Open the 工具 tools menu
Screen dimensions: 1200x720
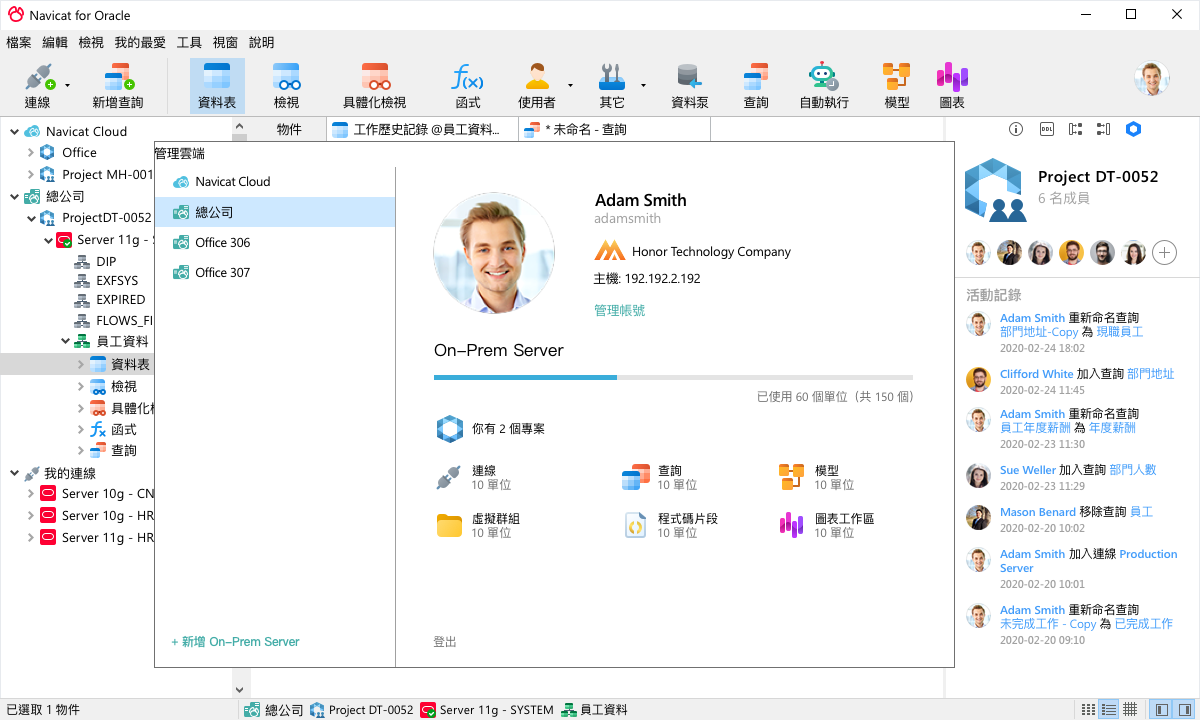(189, 43)
